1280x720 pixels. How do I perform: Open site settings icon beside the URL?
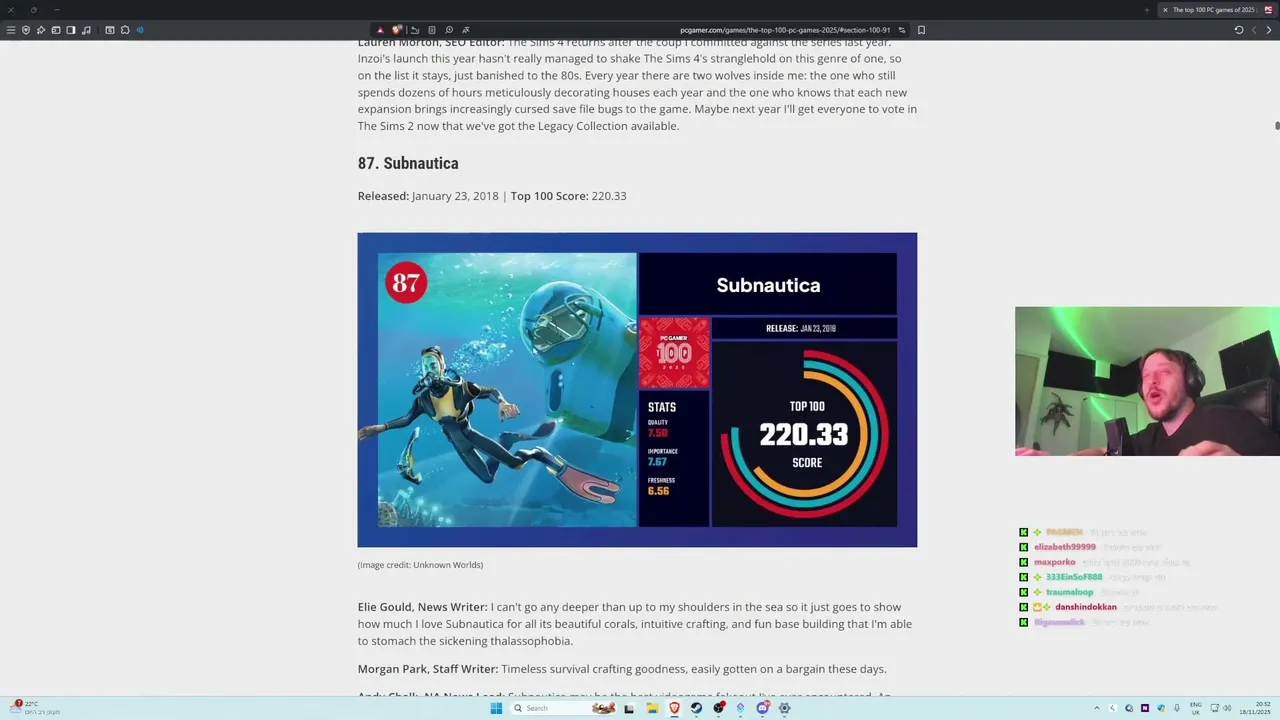pyautogui.click(x=902, y=30)
